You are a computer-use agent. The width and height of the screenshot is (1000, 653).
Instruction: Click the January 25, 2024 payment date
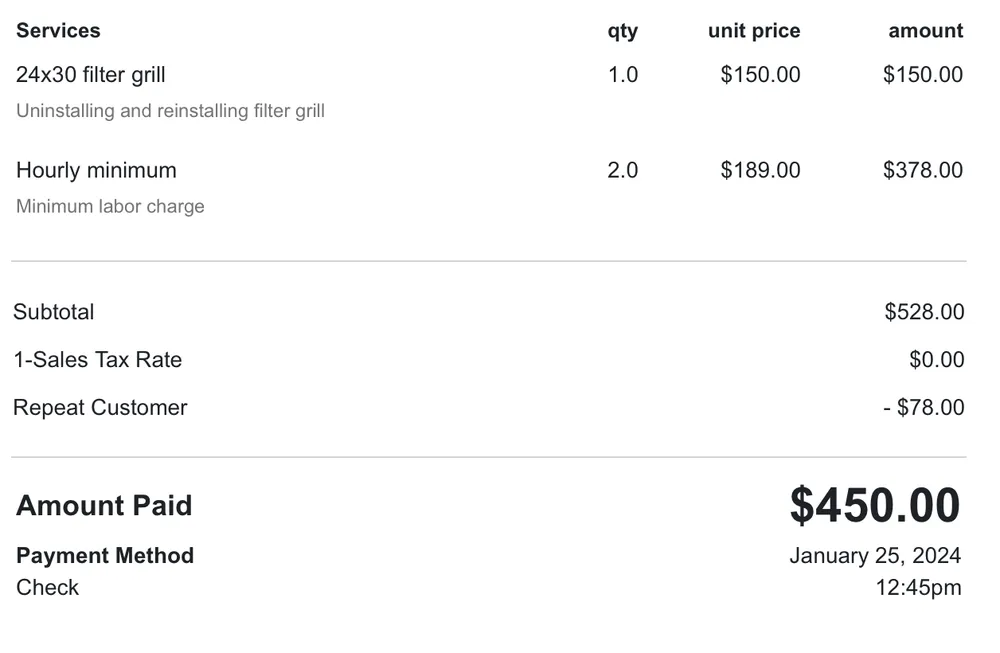point(874,556)
